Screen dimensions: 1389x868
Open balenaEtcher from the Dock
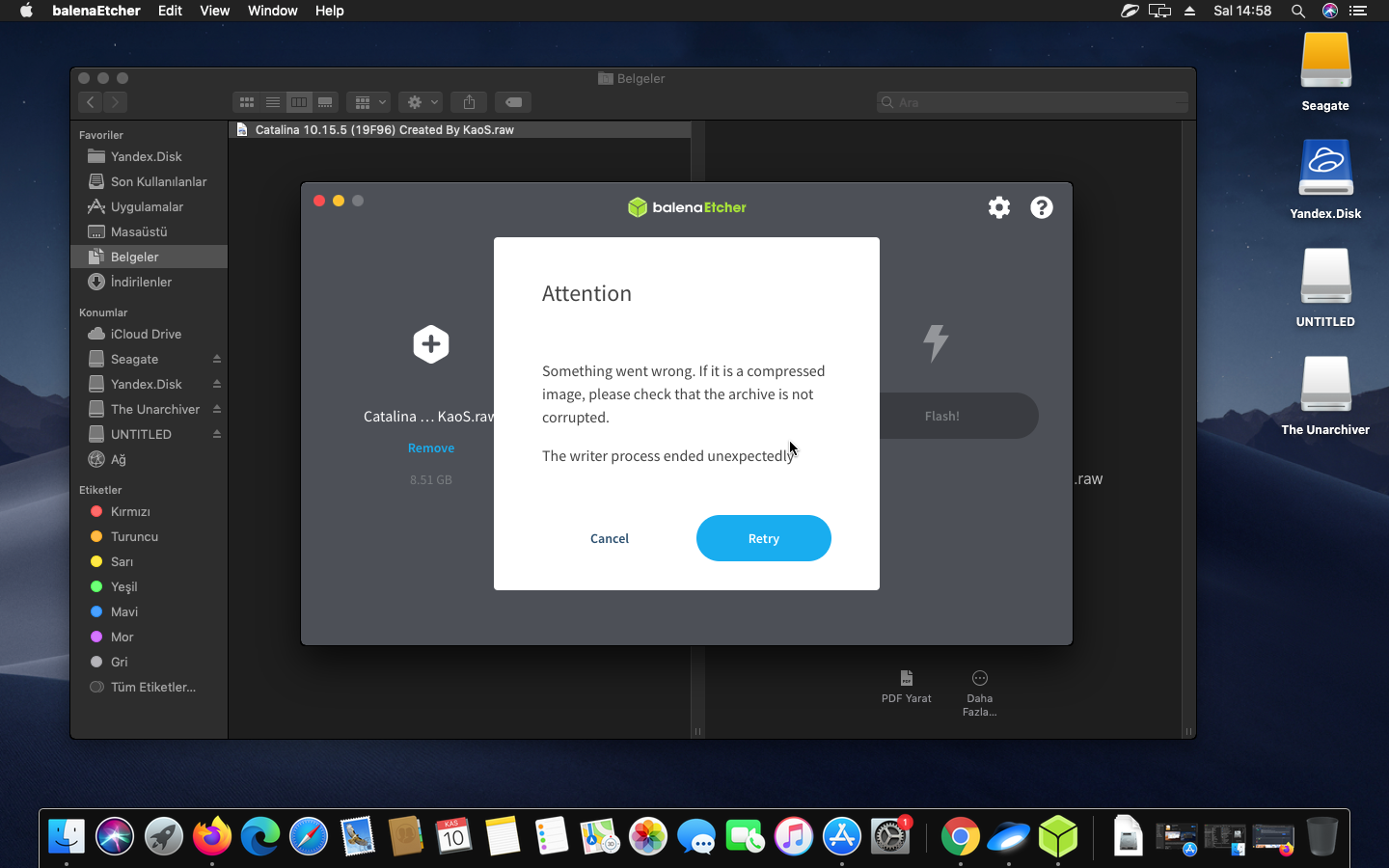(1057, 836)
